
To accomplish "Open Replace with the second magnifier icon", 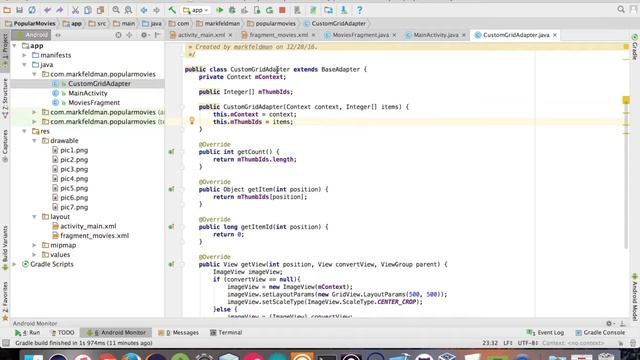I will pos(129,10).
